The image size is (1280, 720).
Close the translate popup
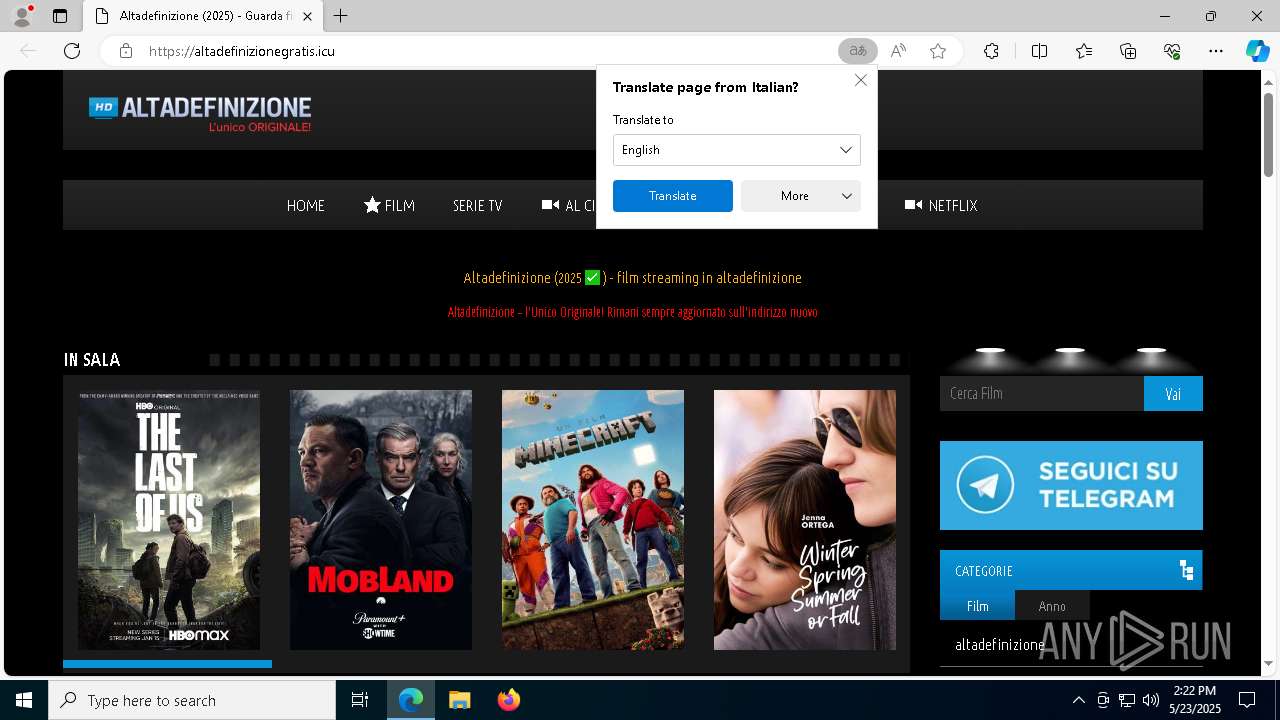[x=861, y=80]
